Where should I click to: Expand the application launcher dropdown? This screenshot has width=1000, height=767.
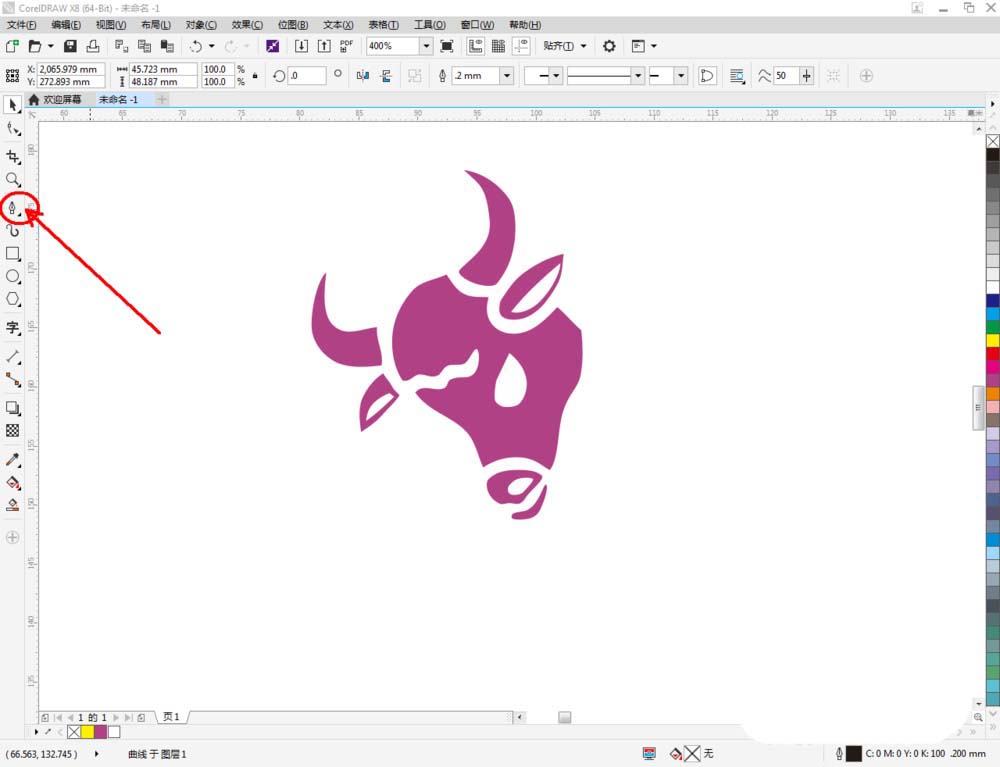(x=654, y=46)
